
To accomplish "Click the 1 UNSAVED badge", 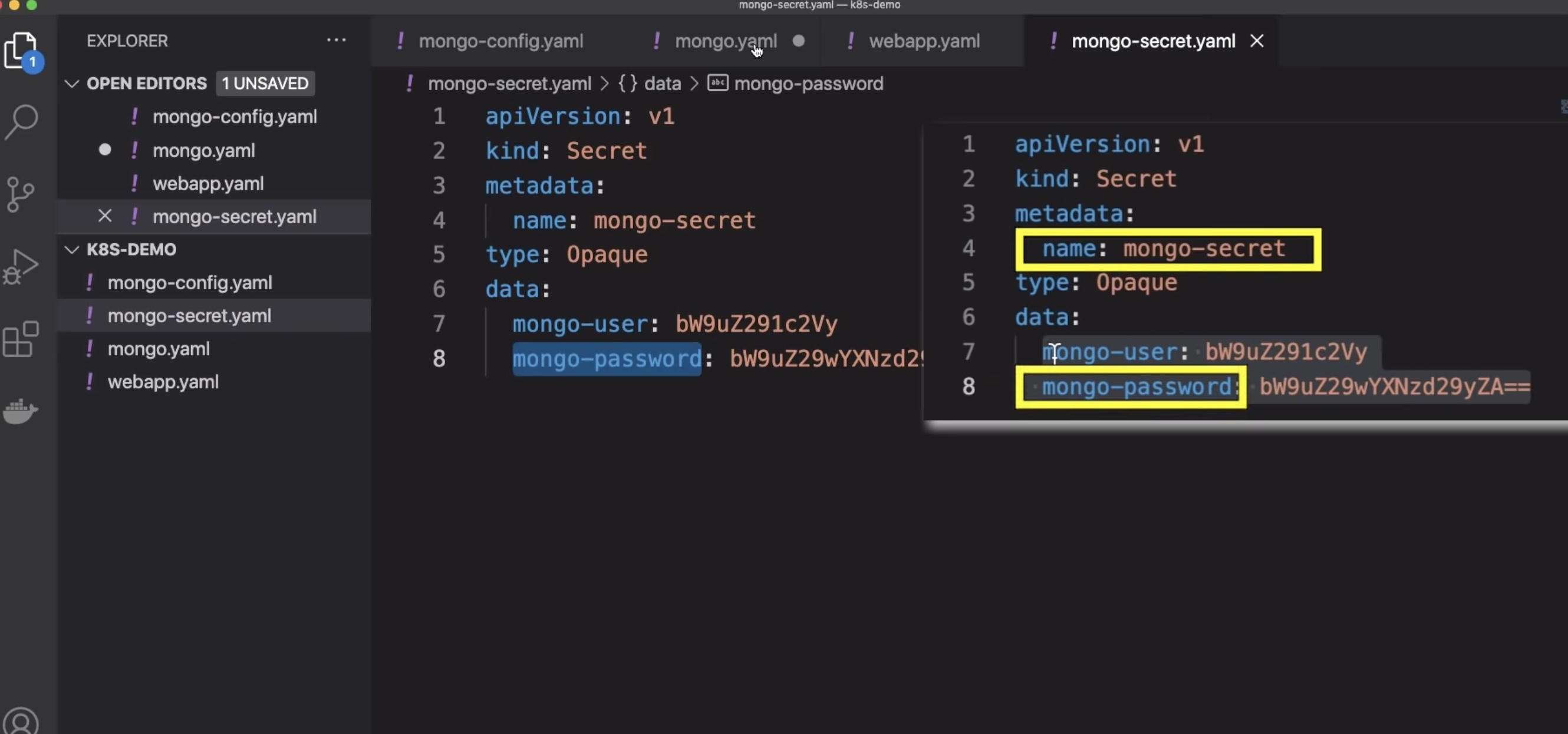I will (x=265, y=83).
